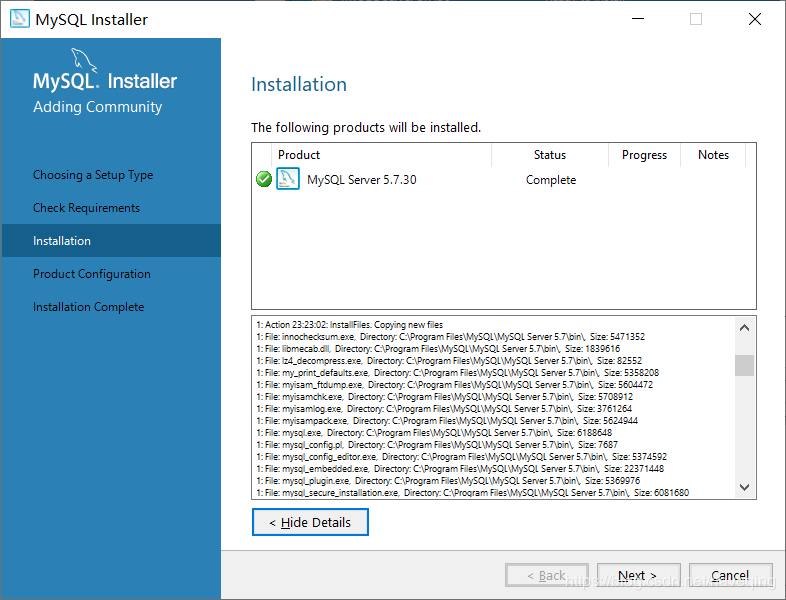The image size is (786, 600).
Task: Click the mysql_embedded.exe log line
Action: point(460,469)
